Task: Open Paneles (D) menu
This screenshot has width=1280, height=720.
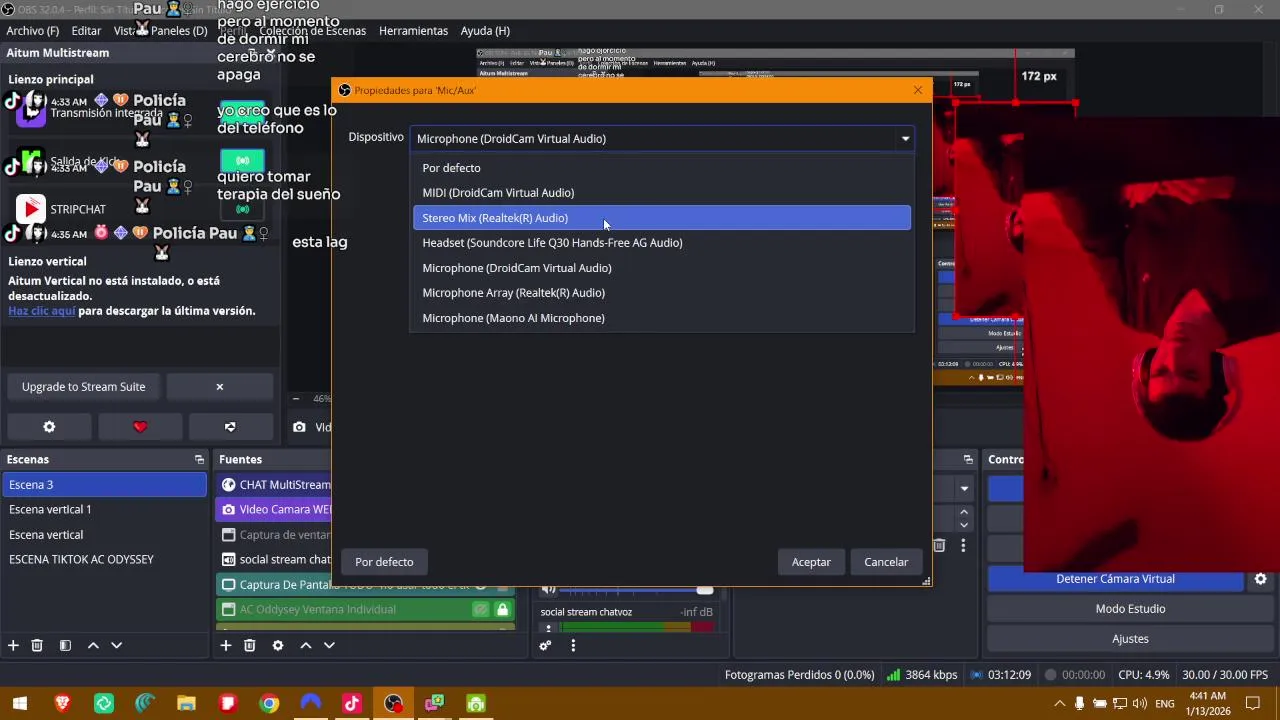Action: [179, 31]
